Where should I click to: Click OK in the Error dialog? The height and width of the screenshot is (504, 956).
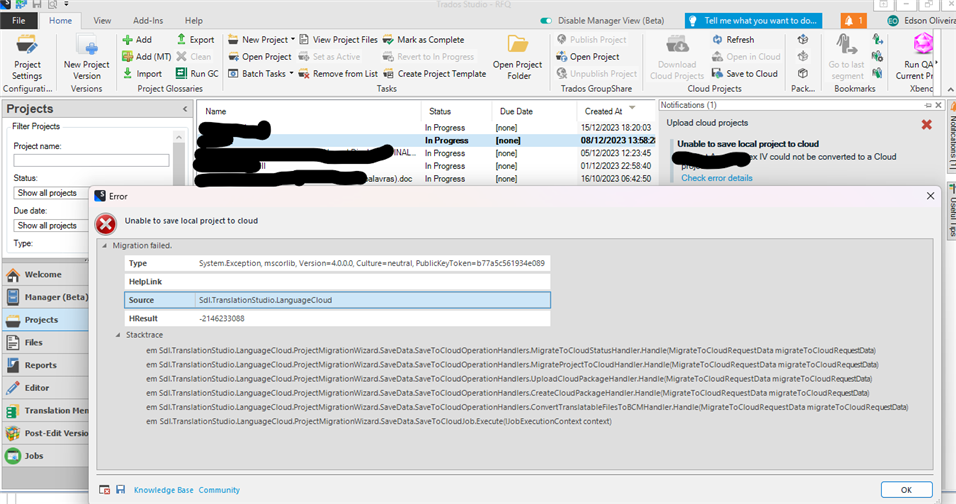(x=906, y=490)
